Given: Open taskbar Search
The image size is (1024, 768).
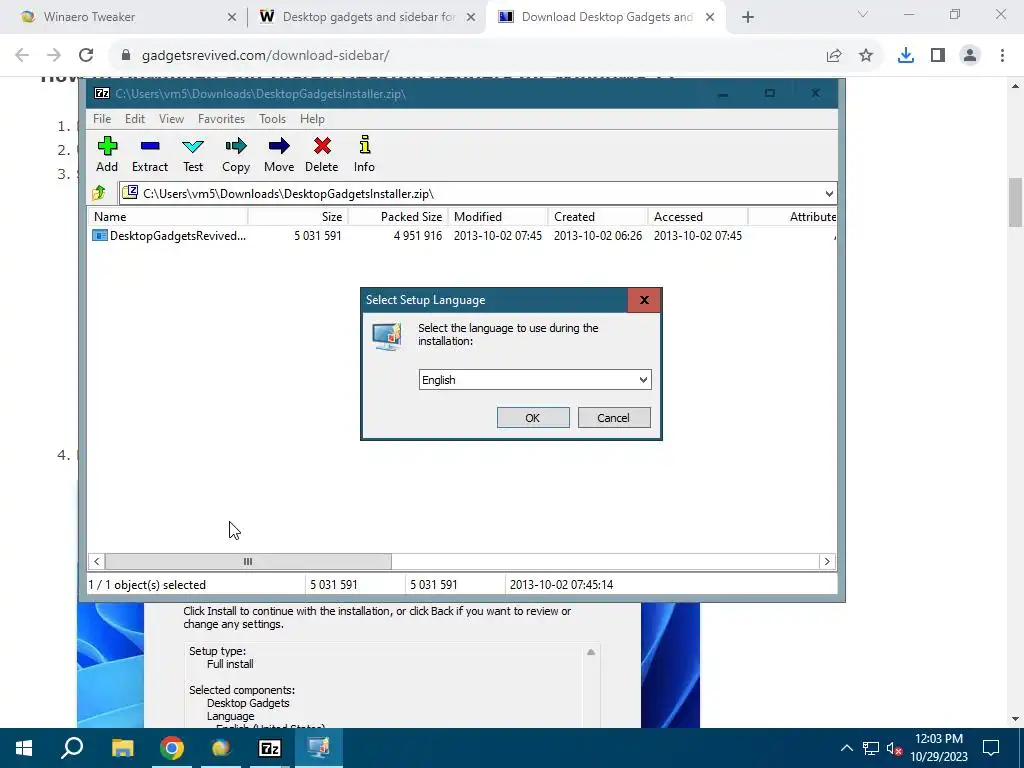Looking at the screenshot, I should point(72,748).
